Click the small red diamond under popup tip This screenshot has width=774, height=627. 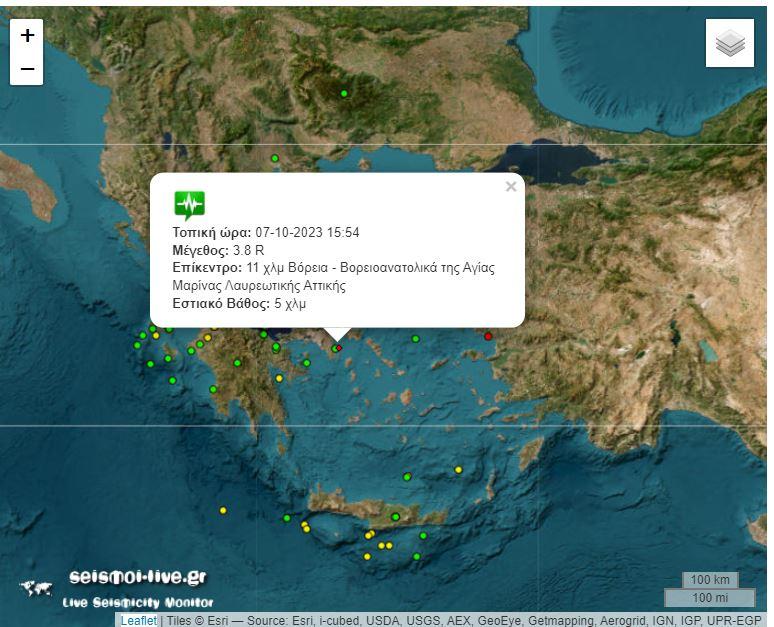[x=339, y=347]
